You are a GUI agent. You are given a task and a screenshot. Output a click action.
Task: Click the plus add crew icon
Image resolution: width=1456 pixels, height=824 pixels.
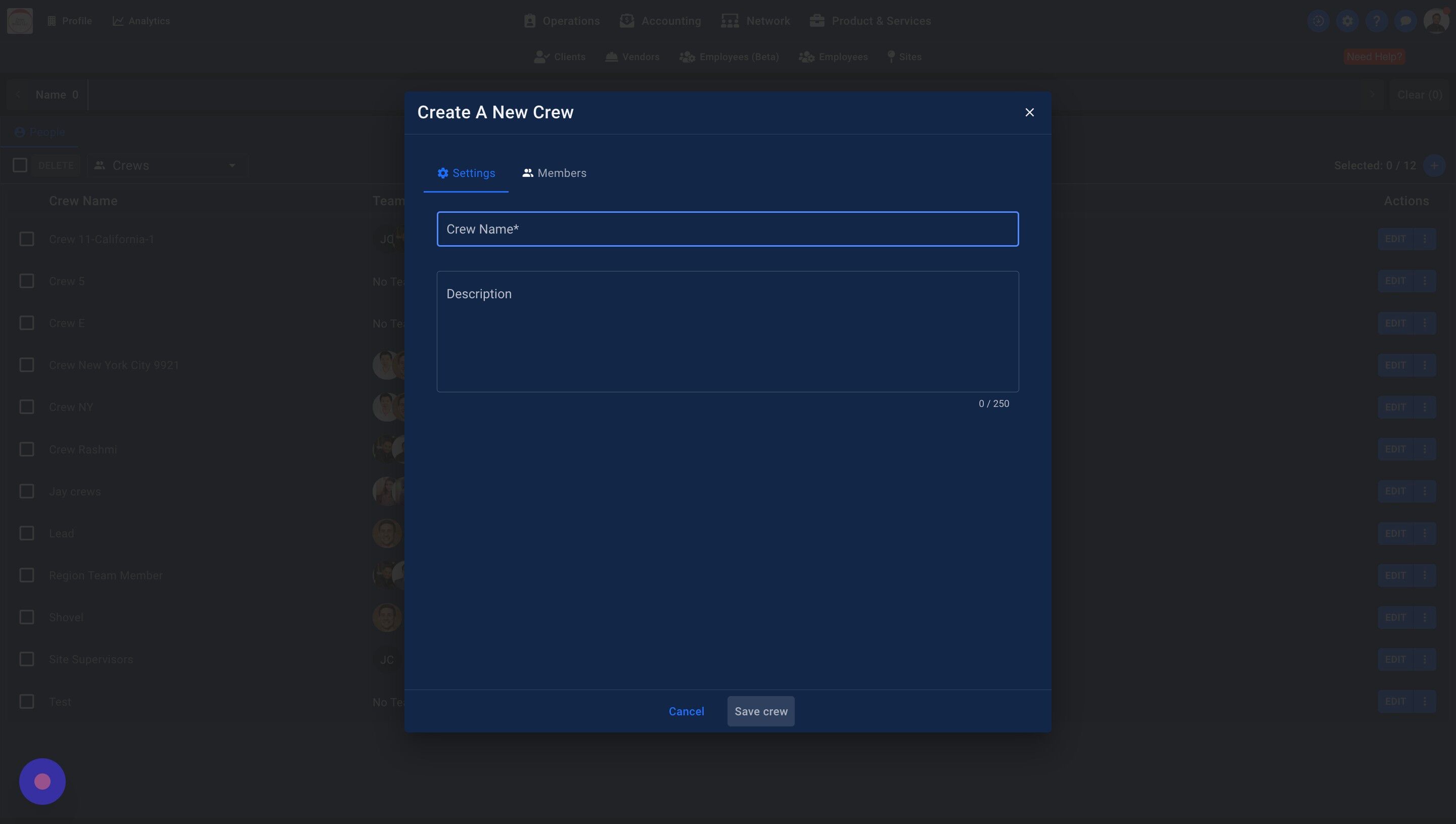coord(1434,166)
